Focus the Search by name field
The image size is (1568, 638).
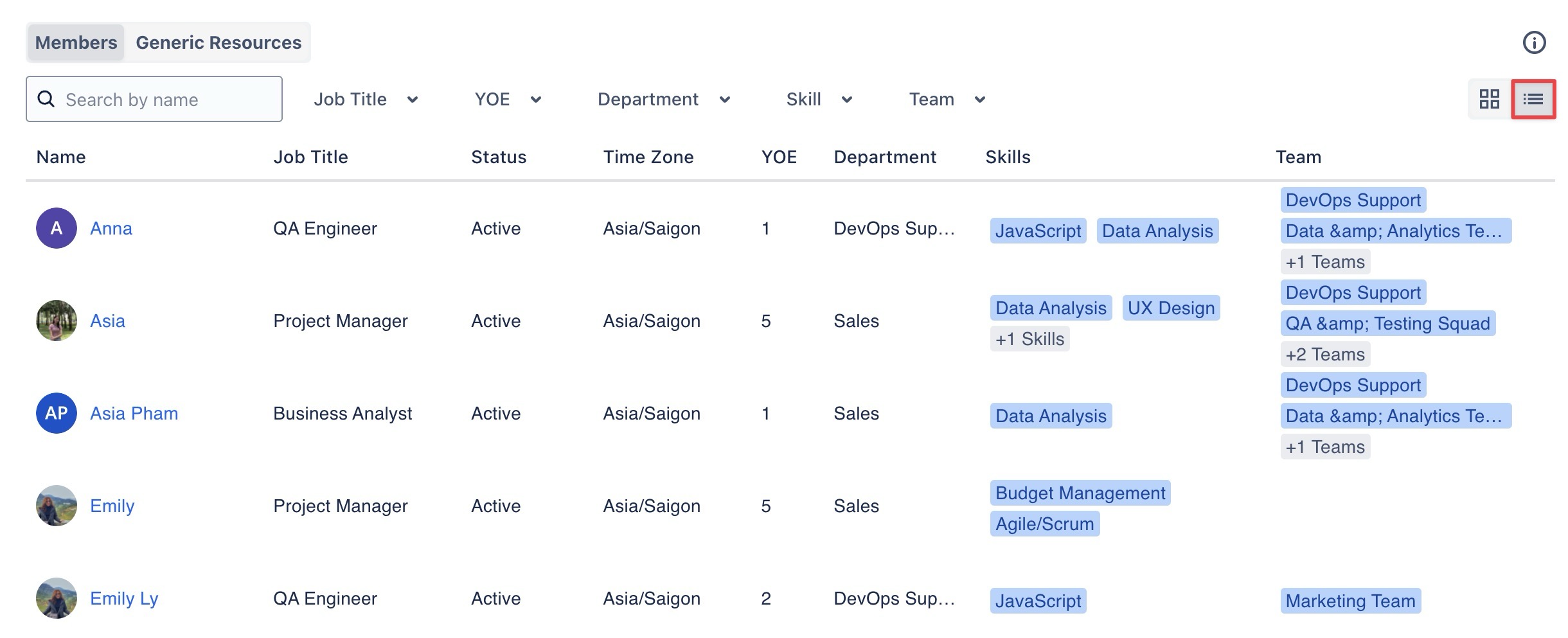tap(168, 100)
